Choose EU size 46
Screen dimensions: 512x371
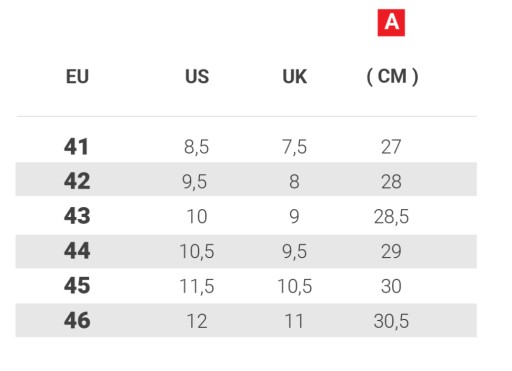(77, 321)
